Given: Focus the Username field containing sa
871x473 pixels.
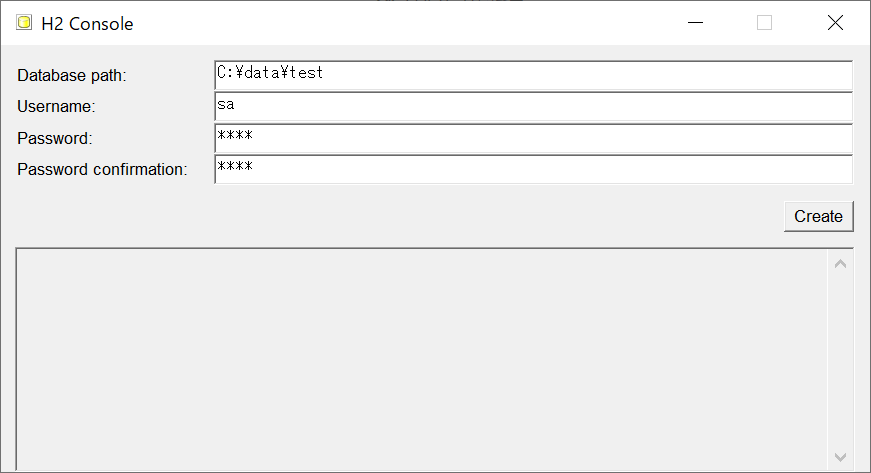Looking at the screenshot, I should point(533,107).
